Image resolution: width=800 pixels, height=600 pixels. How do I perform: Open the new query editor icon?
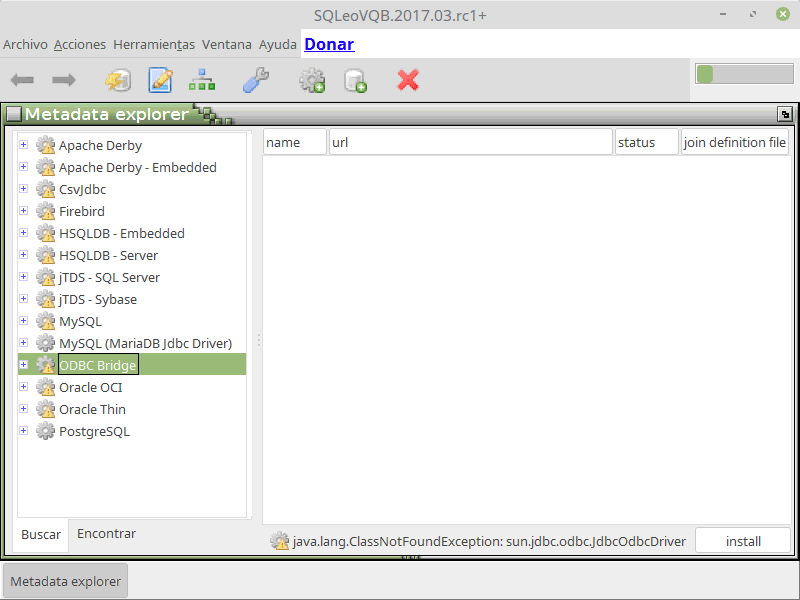click(160, 80)
